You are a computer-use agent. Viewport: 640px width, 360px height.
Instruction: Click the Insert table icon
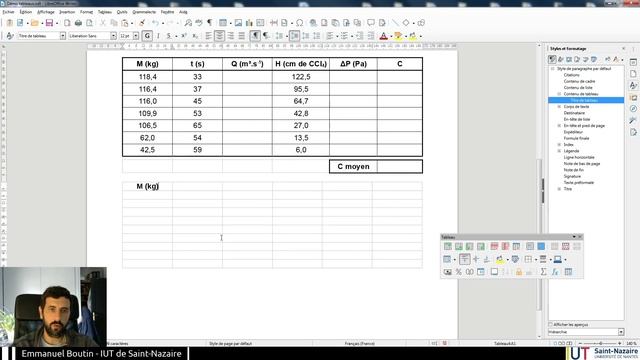(x=222, y=23)
